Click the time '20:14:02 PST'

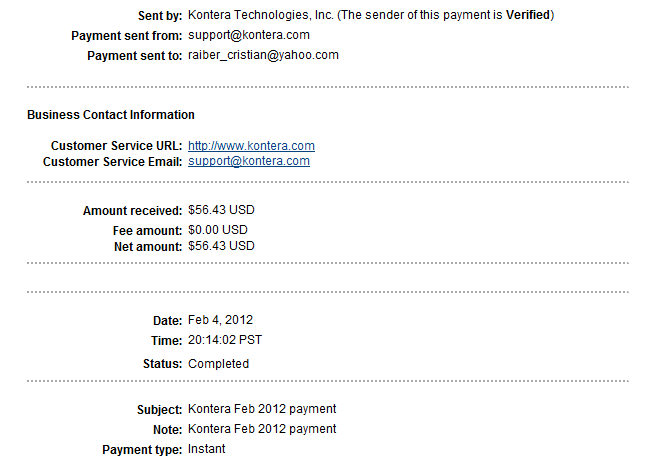(225, 340)
